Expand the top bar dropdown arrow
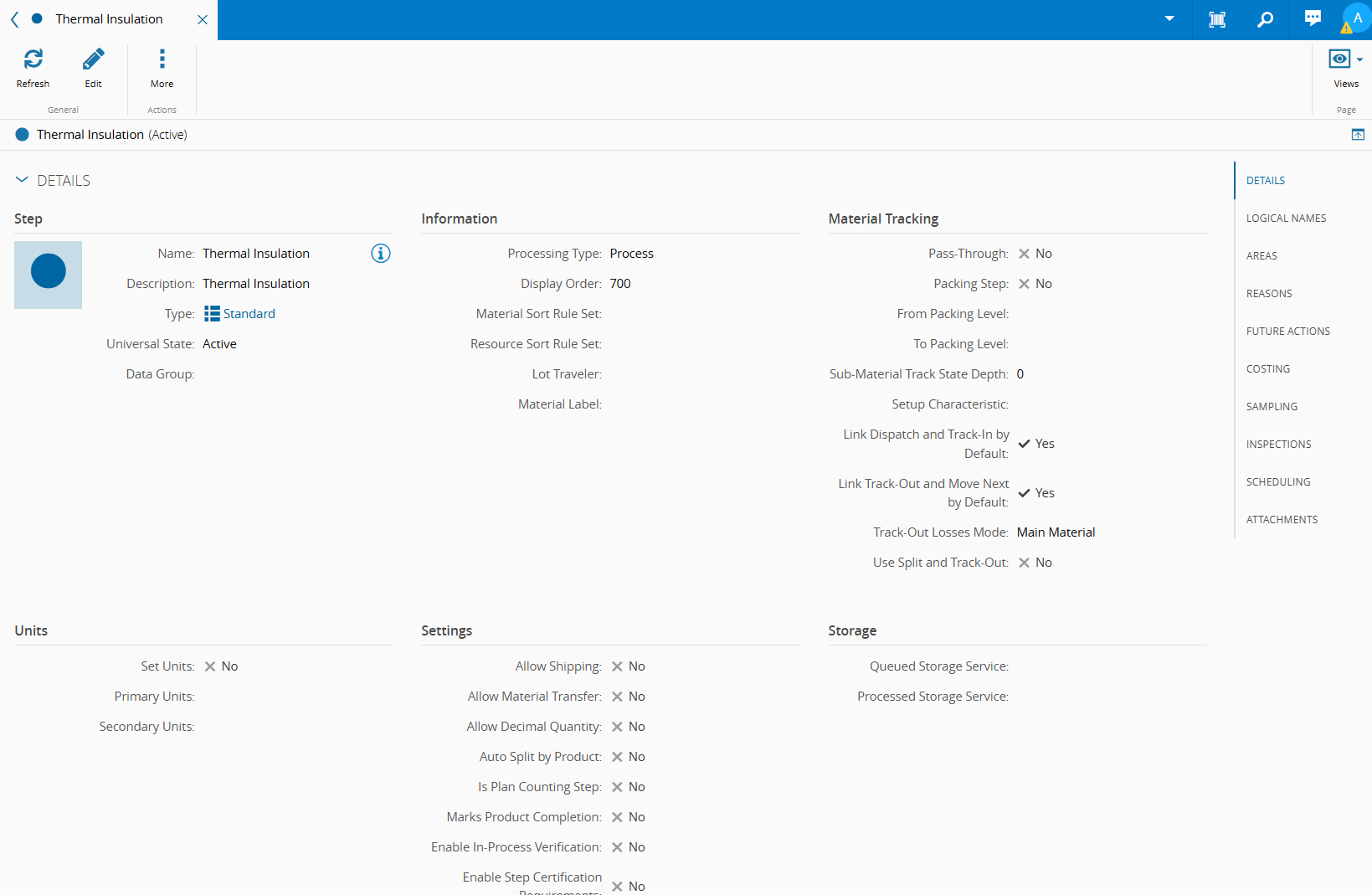 pyautogui.click(x=1169, y=18)
